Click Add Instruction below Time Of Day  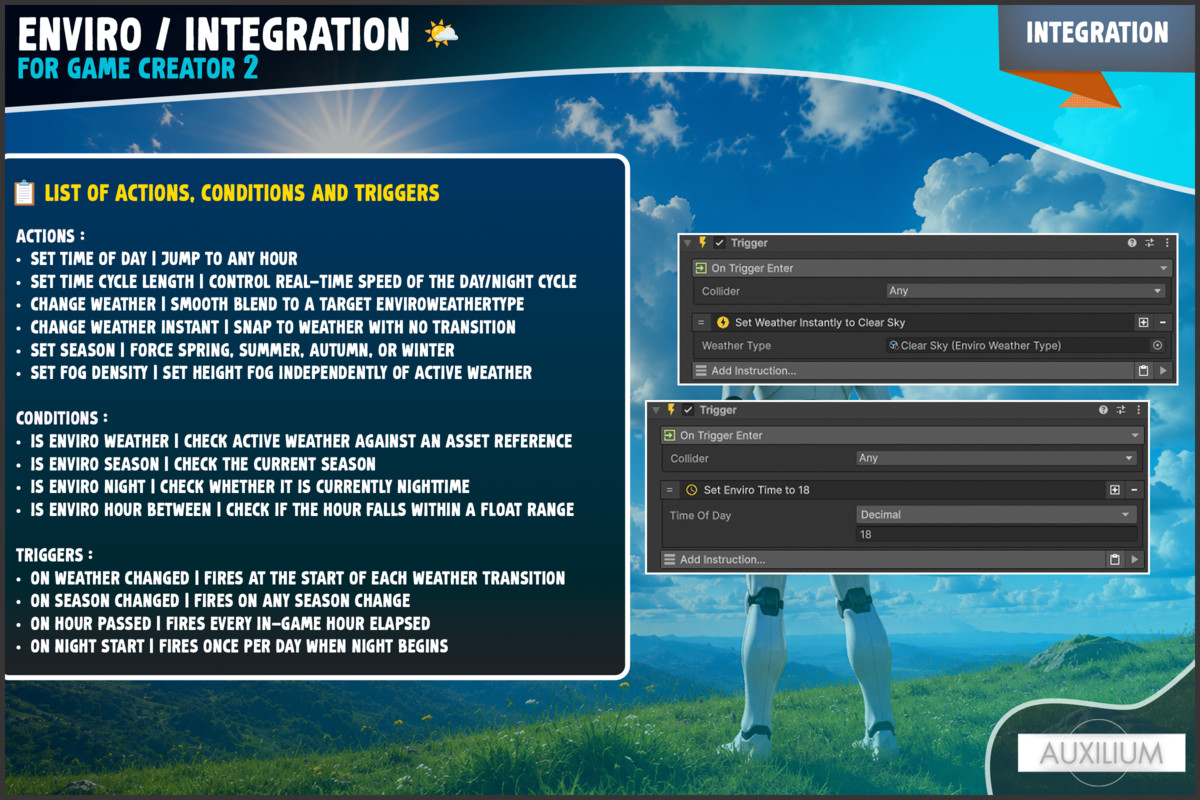[x=881, y=560]
